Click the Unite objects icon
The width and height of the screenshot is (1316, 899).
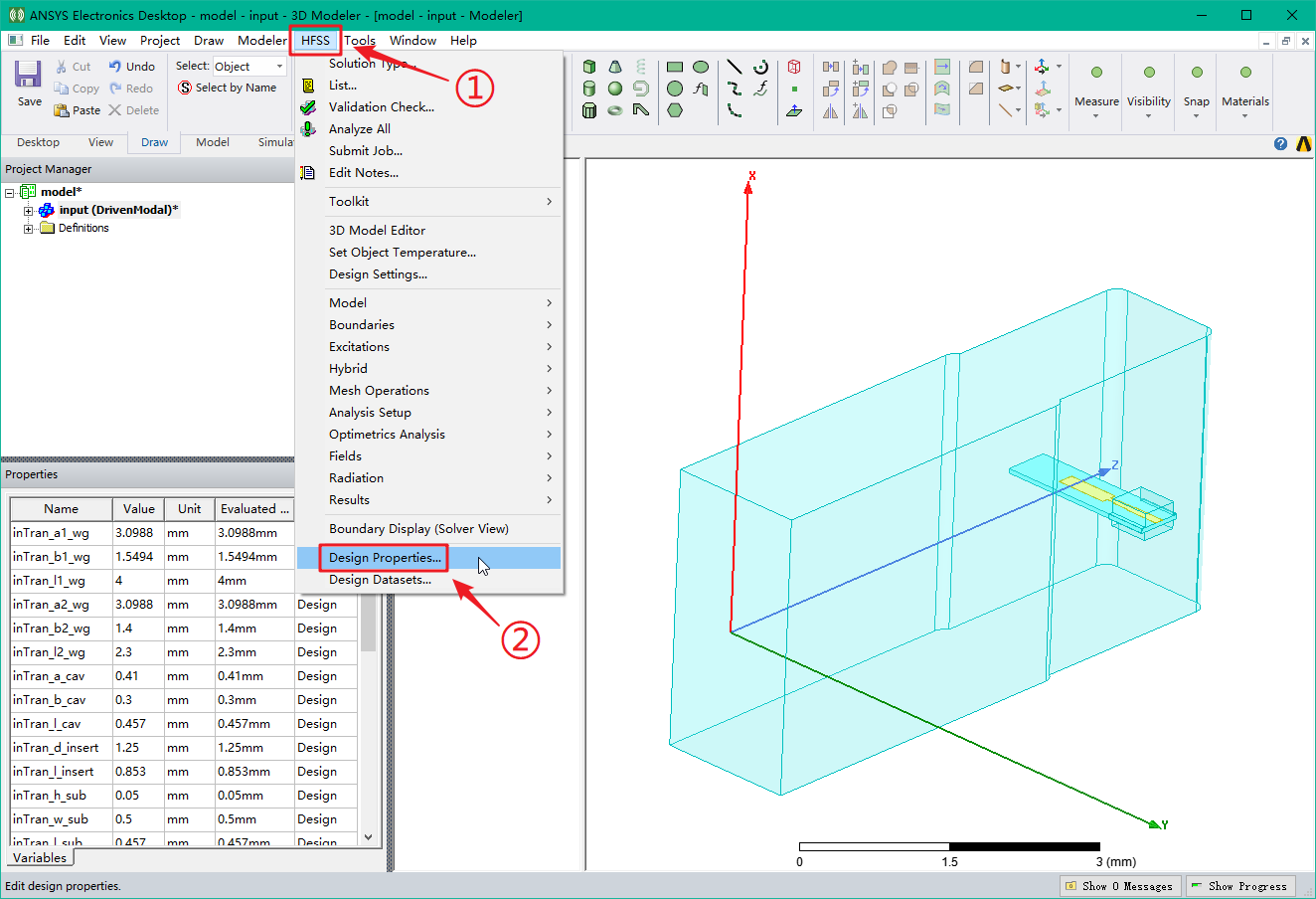890,67
